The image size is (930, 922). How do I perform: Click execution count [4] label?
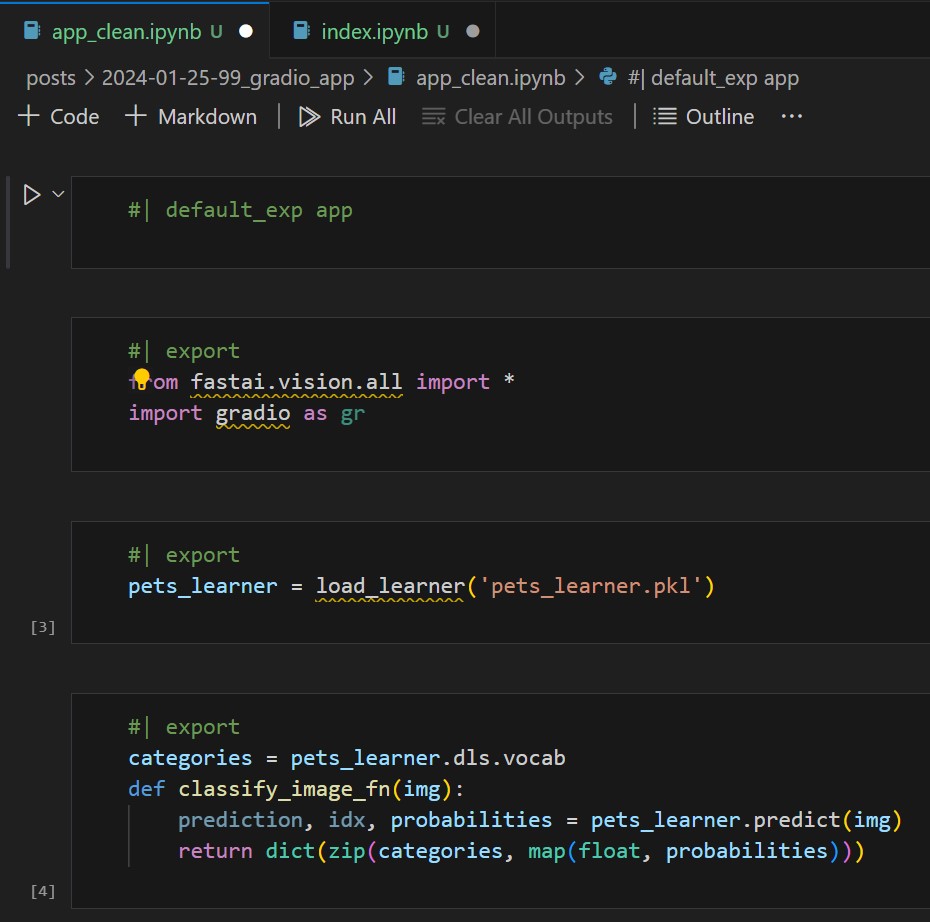pyautogui.click(x=43, y=891)
